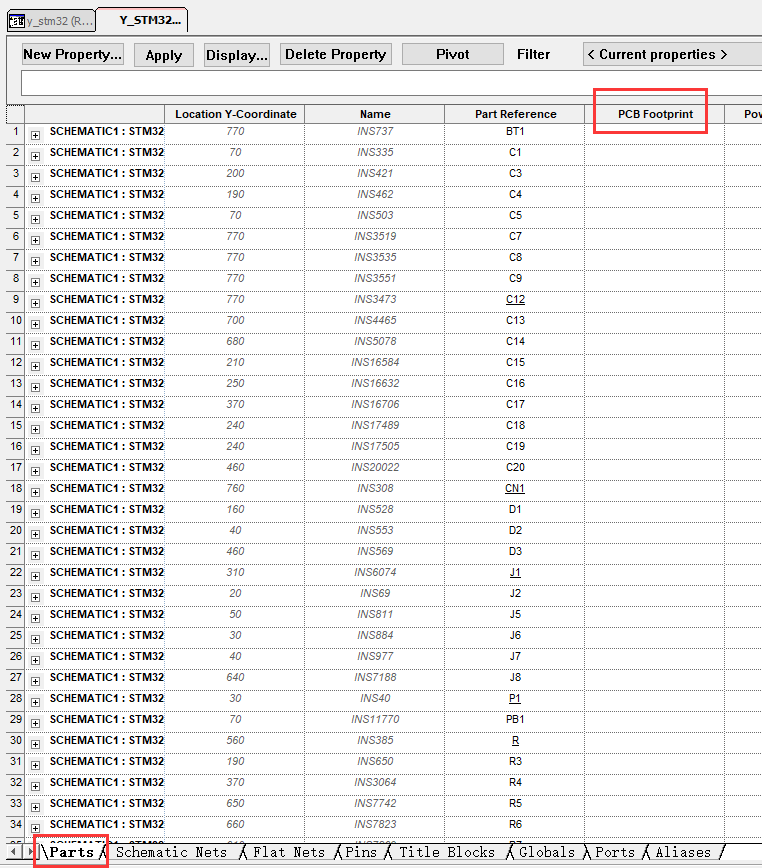Click the Delete Property button
The height and width of the screenshot is (868, 762).
[336, 55]
